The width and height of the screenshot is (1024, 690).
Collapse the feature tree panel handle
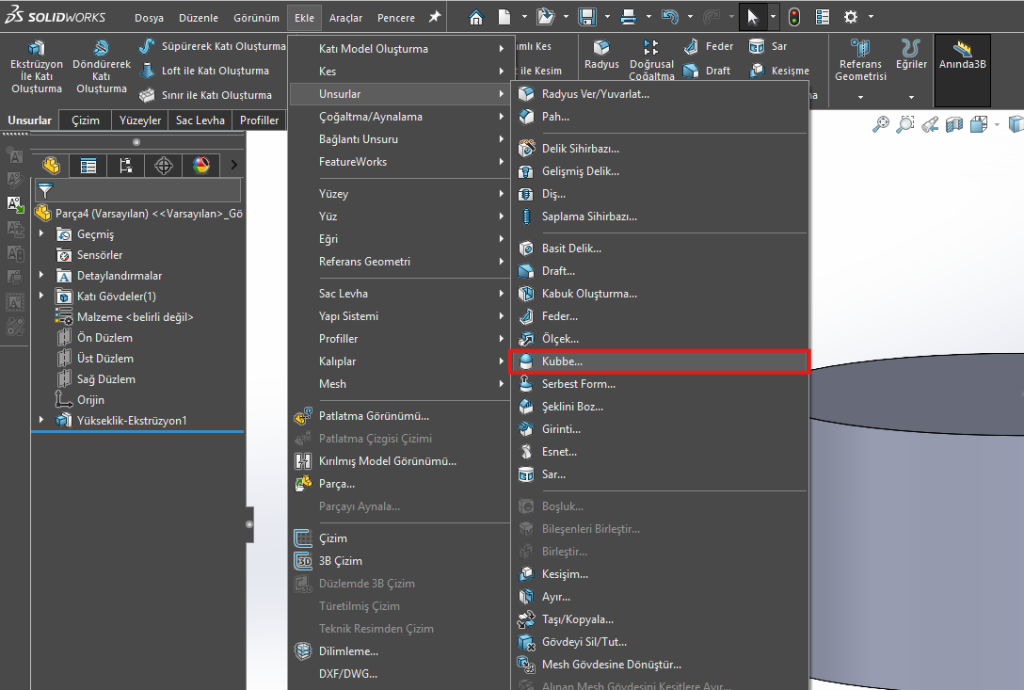point(249,523)
